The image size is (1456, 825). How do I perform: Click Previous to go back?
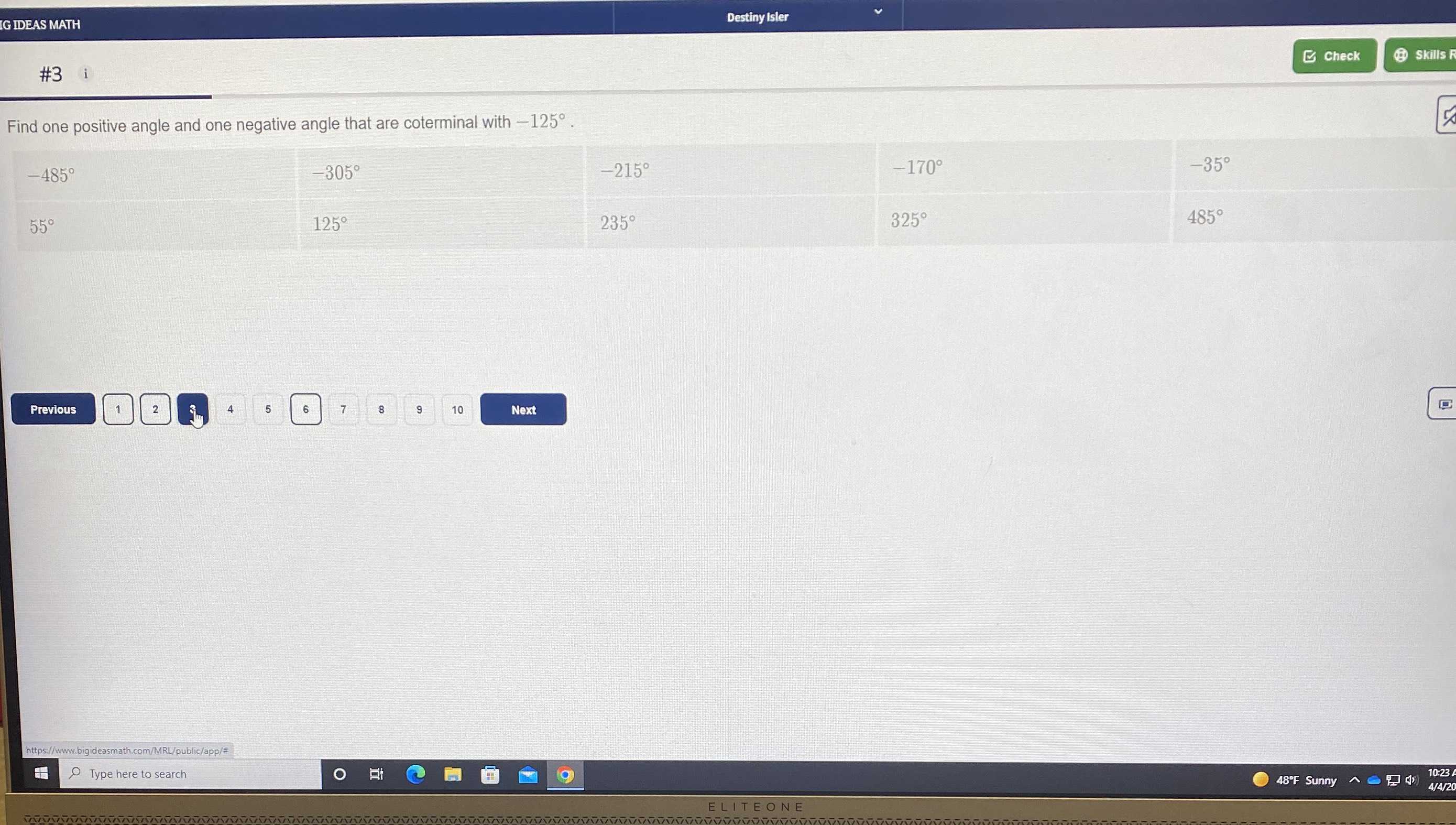coord(53,408)
